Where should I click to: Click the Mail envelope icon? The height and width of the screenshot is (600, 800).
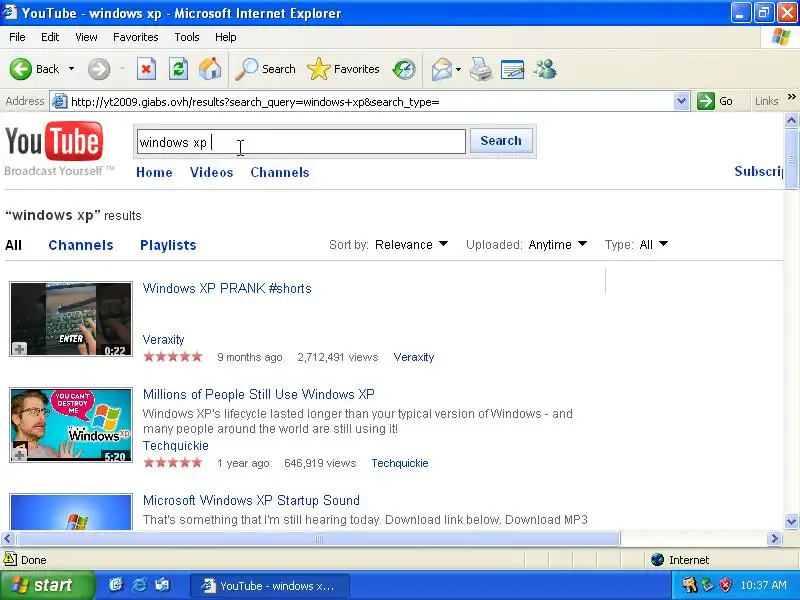click(x=442, y=69)
